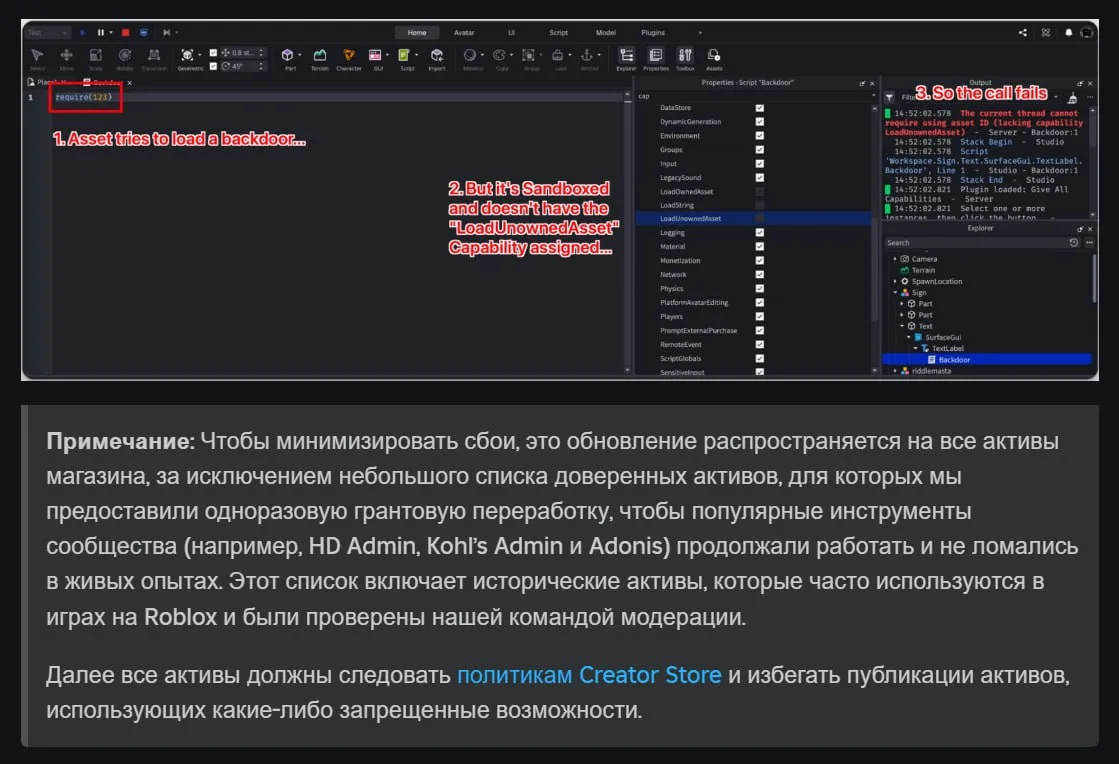Click the Import 3D icon

437,56
